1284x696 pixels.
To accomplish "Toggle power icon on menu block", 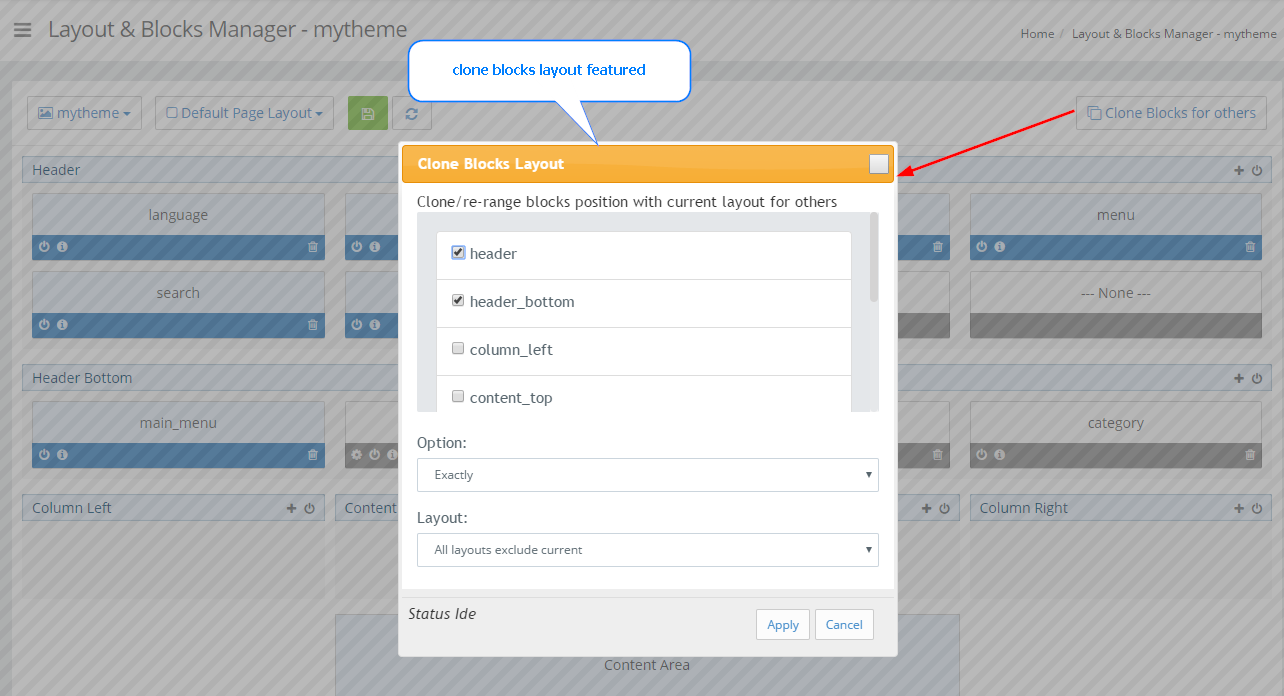I will [x=982, y=246].
